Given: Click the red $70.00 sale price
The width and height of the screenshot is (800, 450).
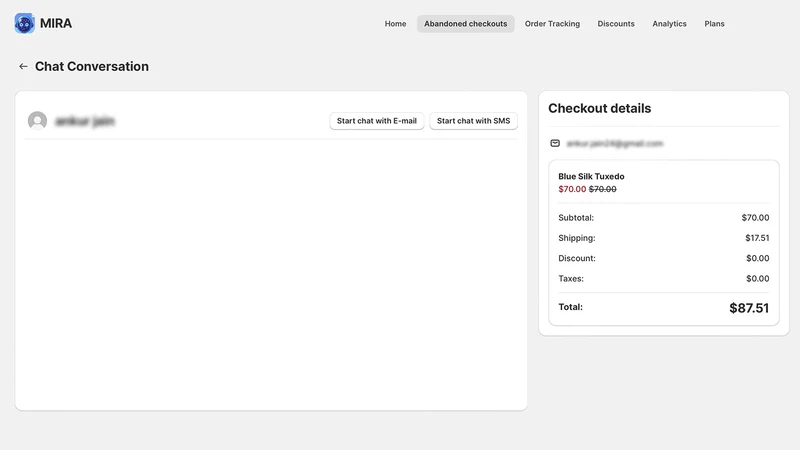Looking at the screenshot, I should click(x=572, y=189).
